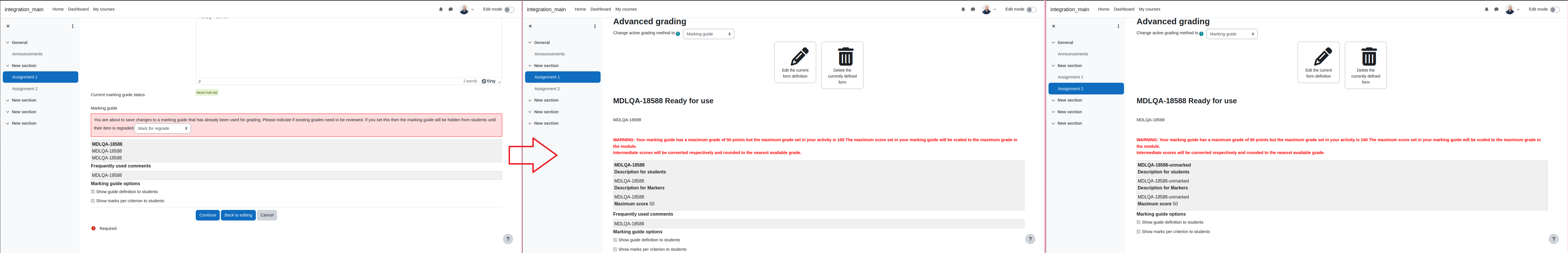Click help question mark on Assignment 2 advanced grading page
The image size is (1568, 253).
1553,239
